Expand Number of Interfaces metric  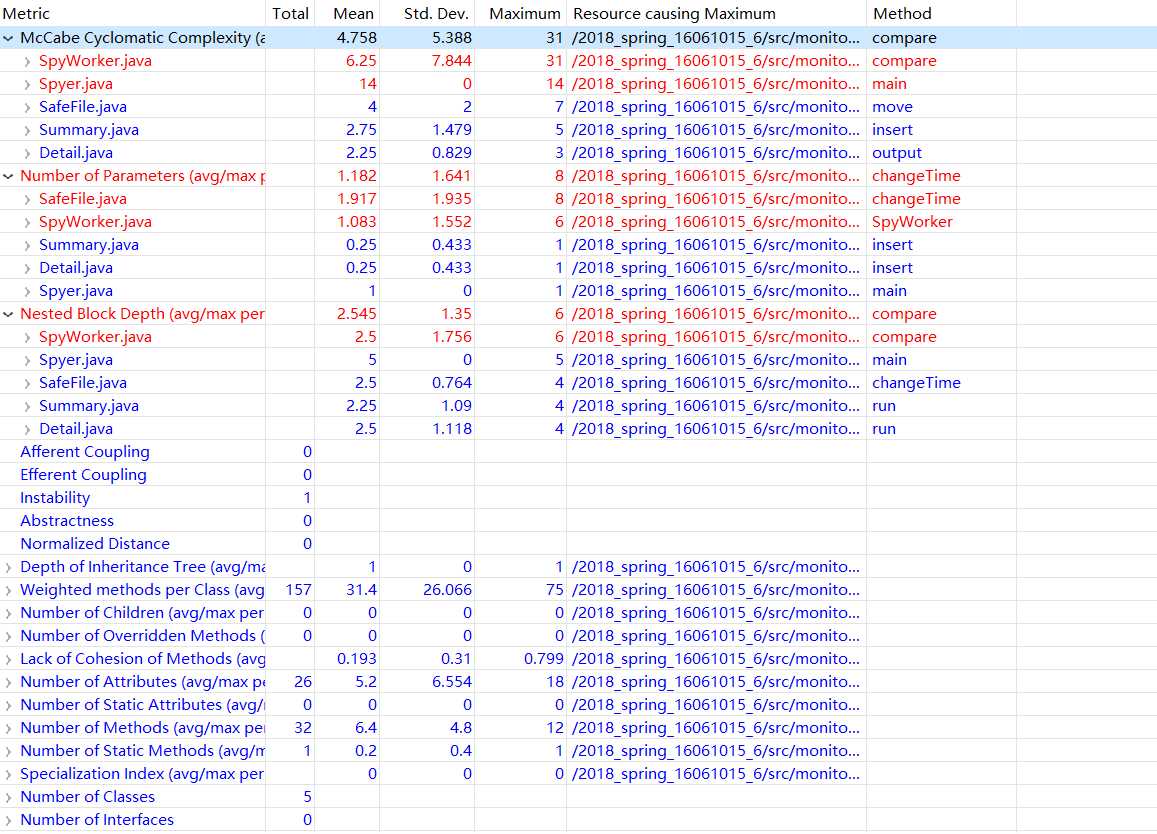[x=9, y=820]
